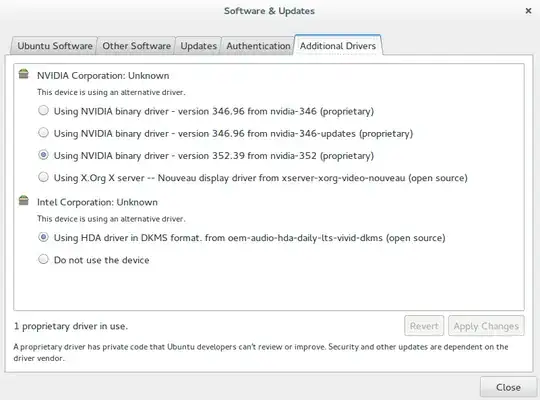The height and width of the screenshot is (400, 540).
Task: Switch to the Ubuntu Software tab
Action: pyautogui.click(x=55, y=46)
